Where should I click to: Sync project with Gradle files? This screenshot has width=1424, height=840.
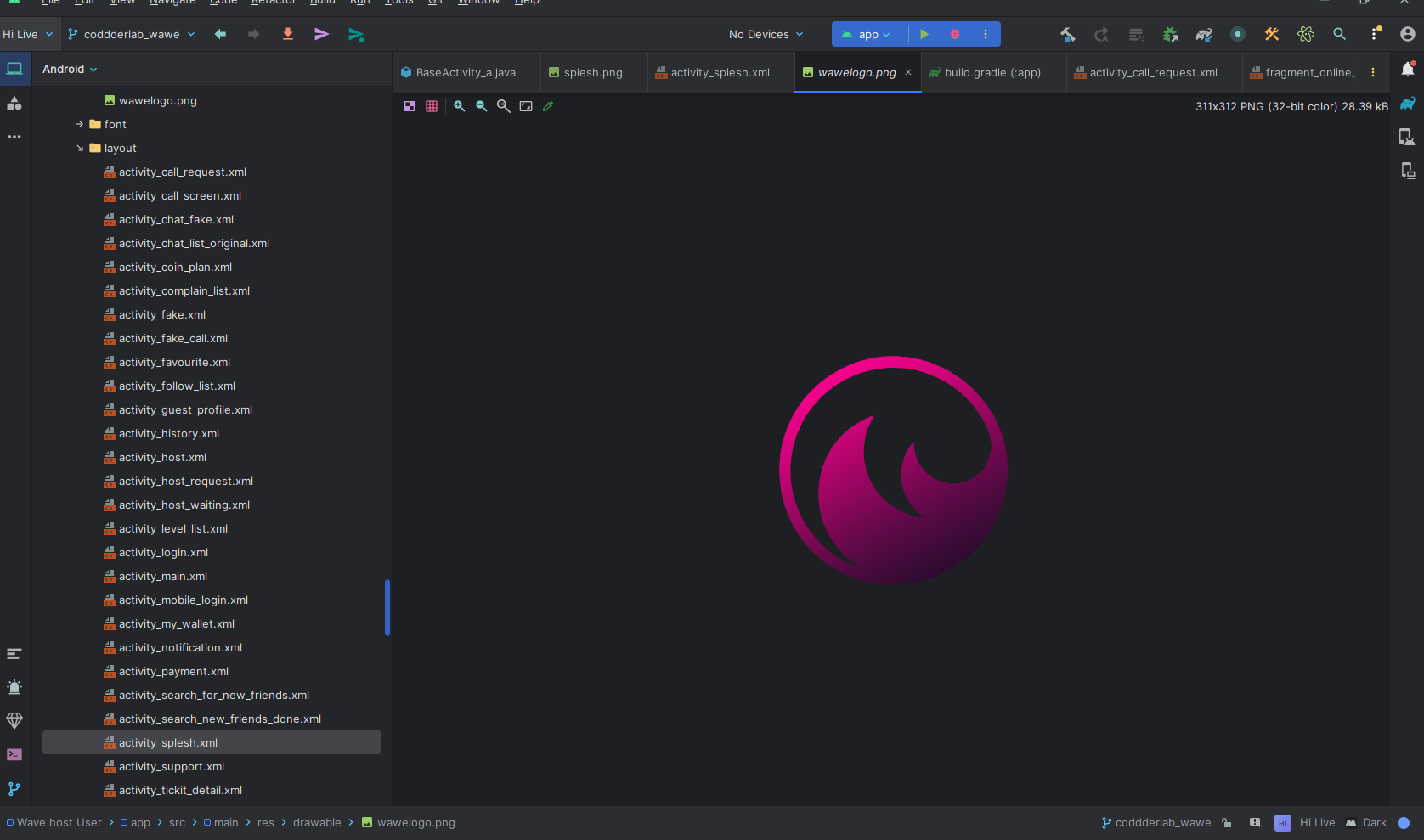tap(1204, 34)
